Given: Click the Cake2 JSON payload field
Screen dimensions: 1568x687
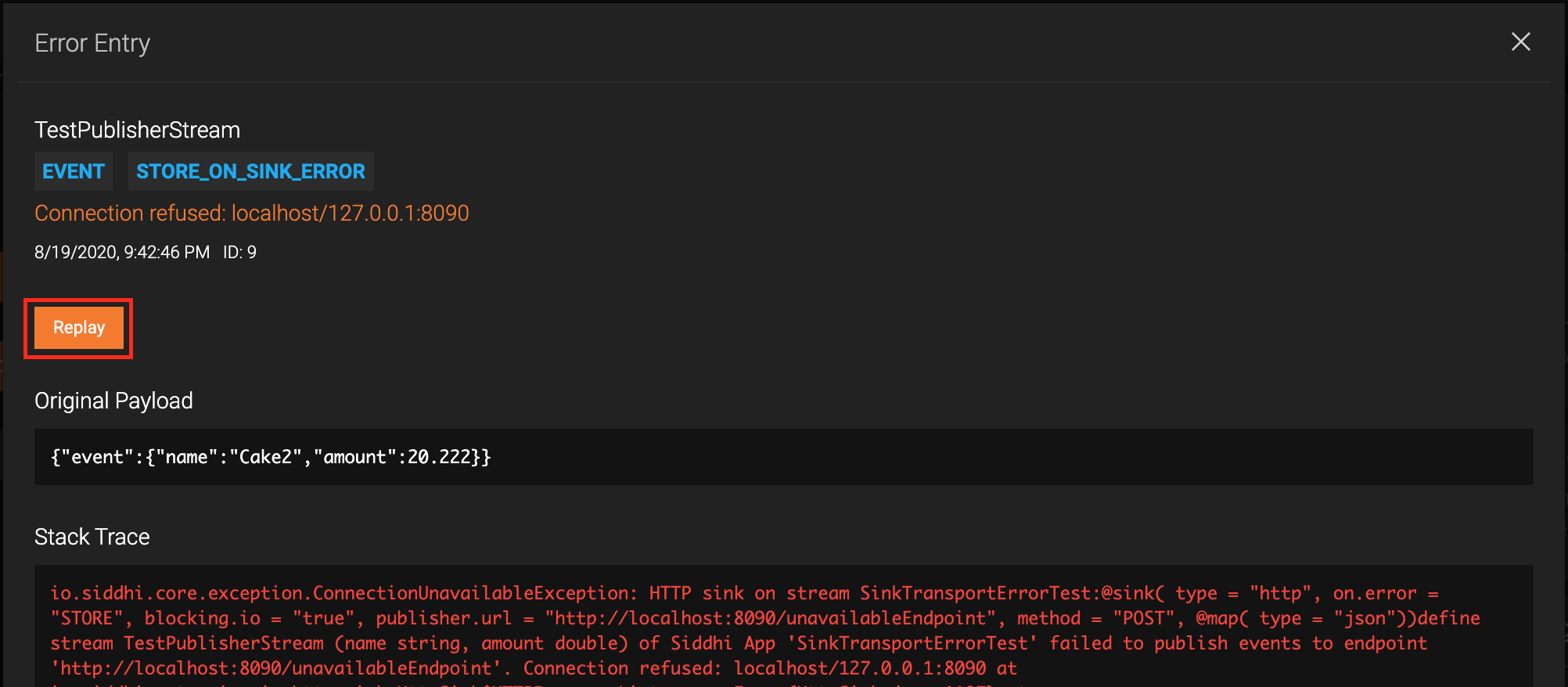Looking at the screenshot, I should tap(784, 457).
